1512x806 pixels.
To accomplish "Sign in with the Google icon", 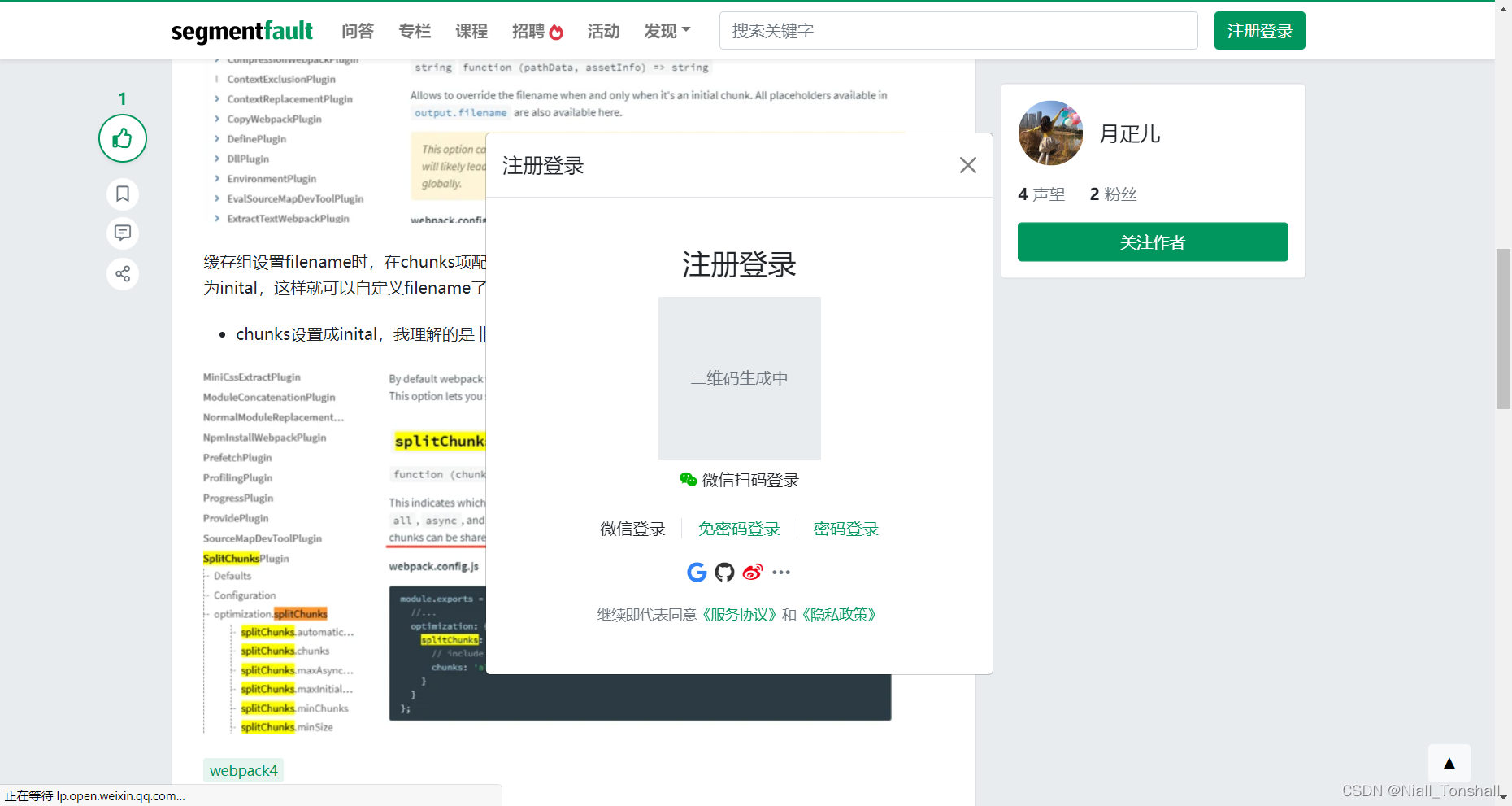I will (x=697, y=573).
